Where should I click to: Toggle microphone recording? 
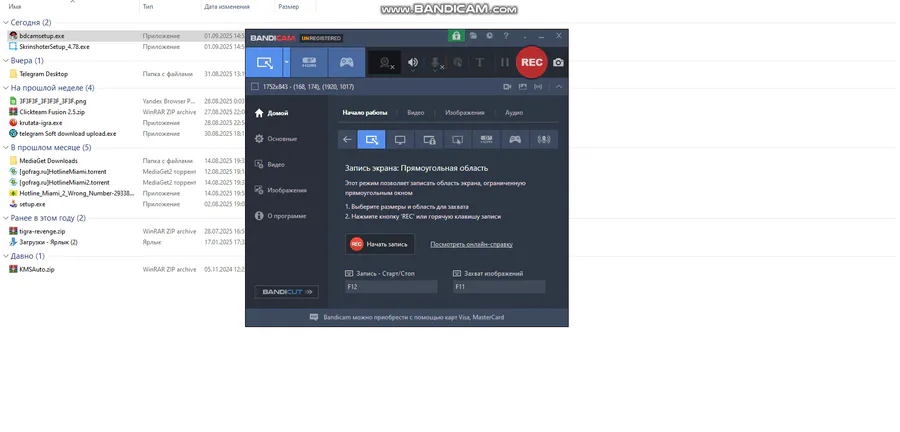436,63
